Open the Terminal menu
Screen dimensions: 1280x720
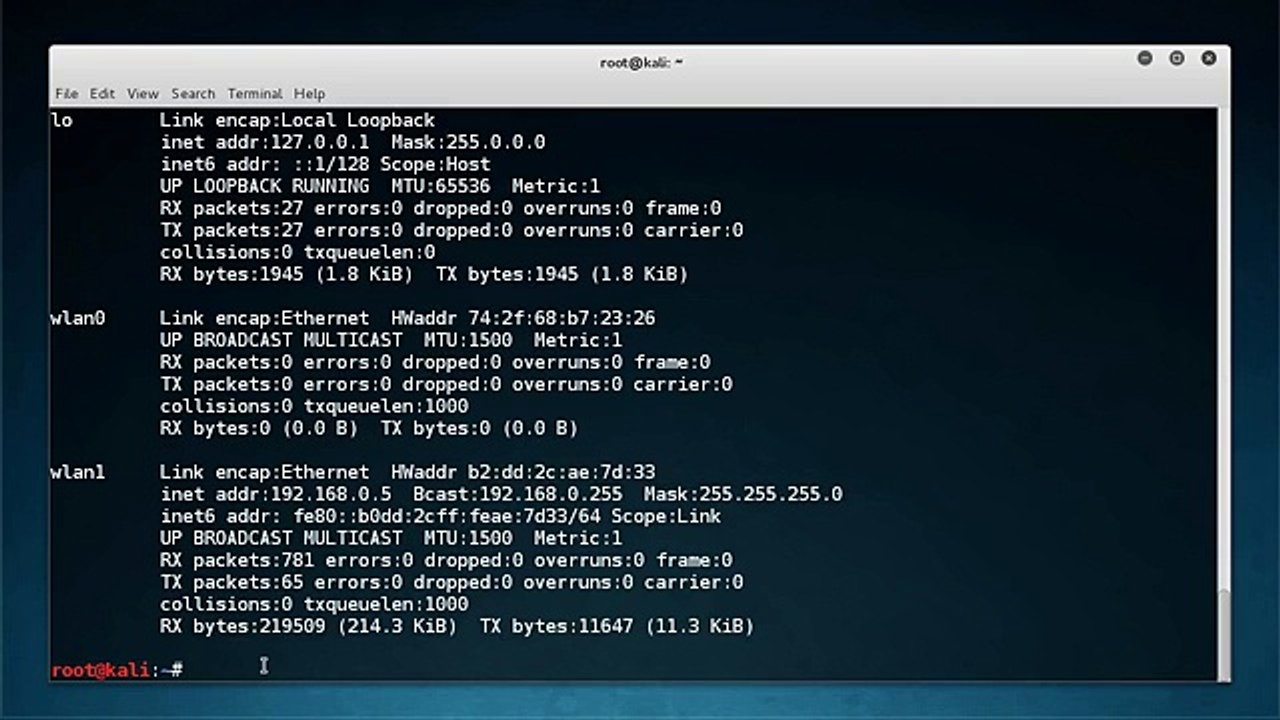pos(254,93)
